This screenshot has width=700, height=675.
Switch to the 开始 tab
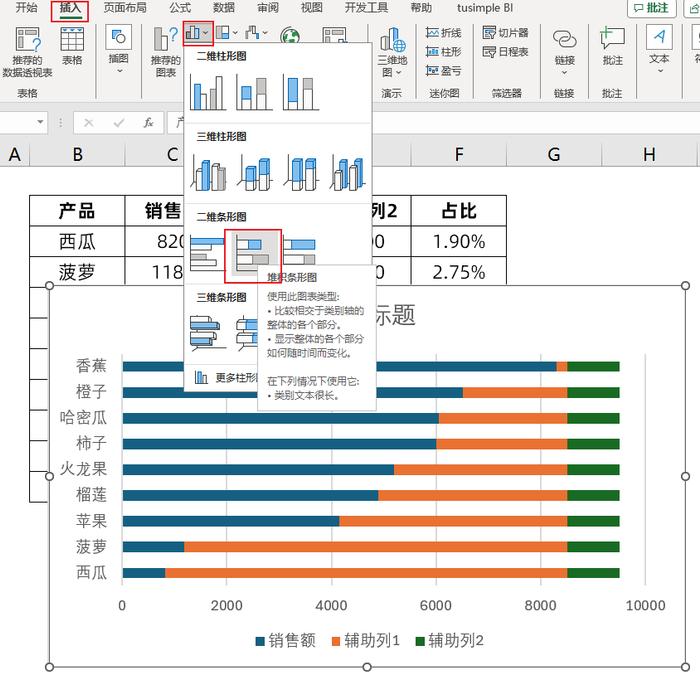26,8
